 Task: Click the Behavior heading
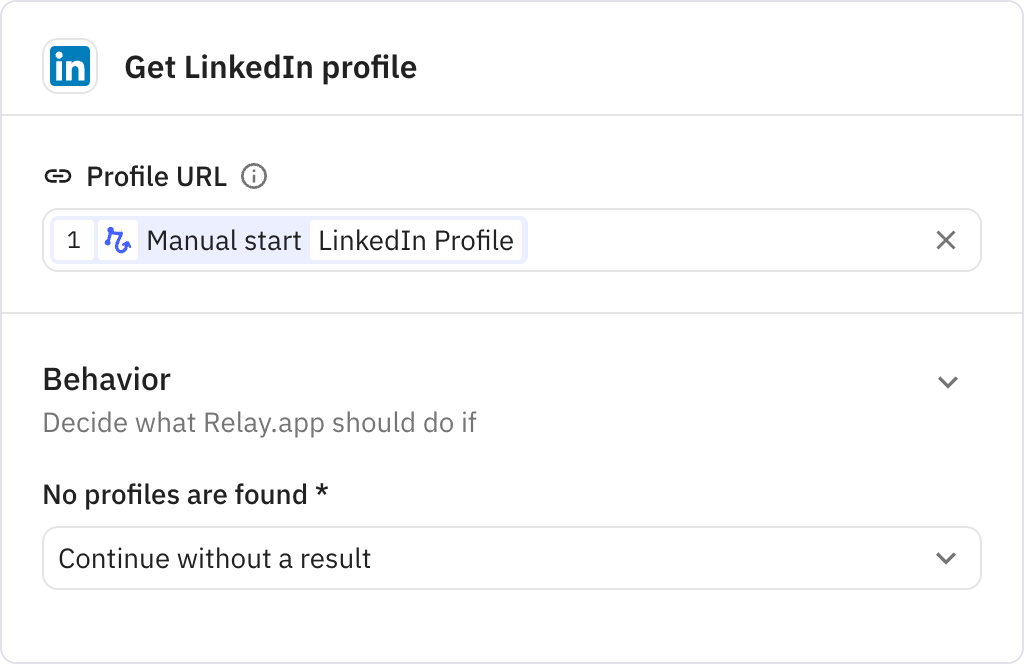click(x=105, y=380)
